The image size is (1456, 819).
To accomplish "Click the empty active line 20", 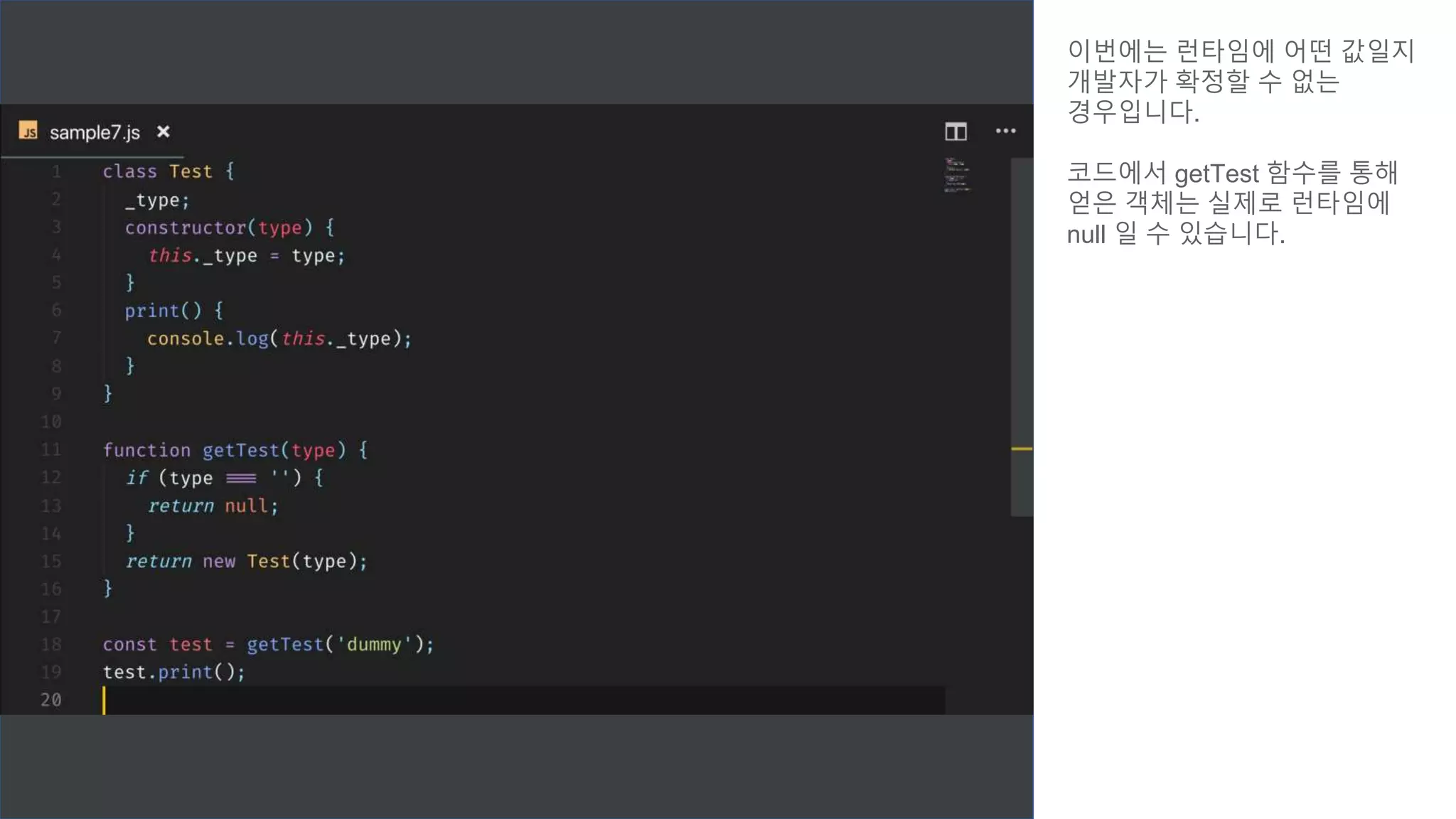I will pos(524,700).
